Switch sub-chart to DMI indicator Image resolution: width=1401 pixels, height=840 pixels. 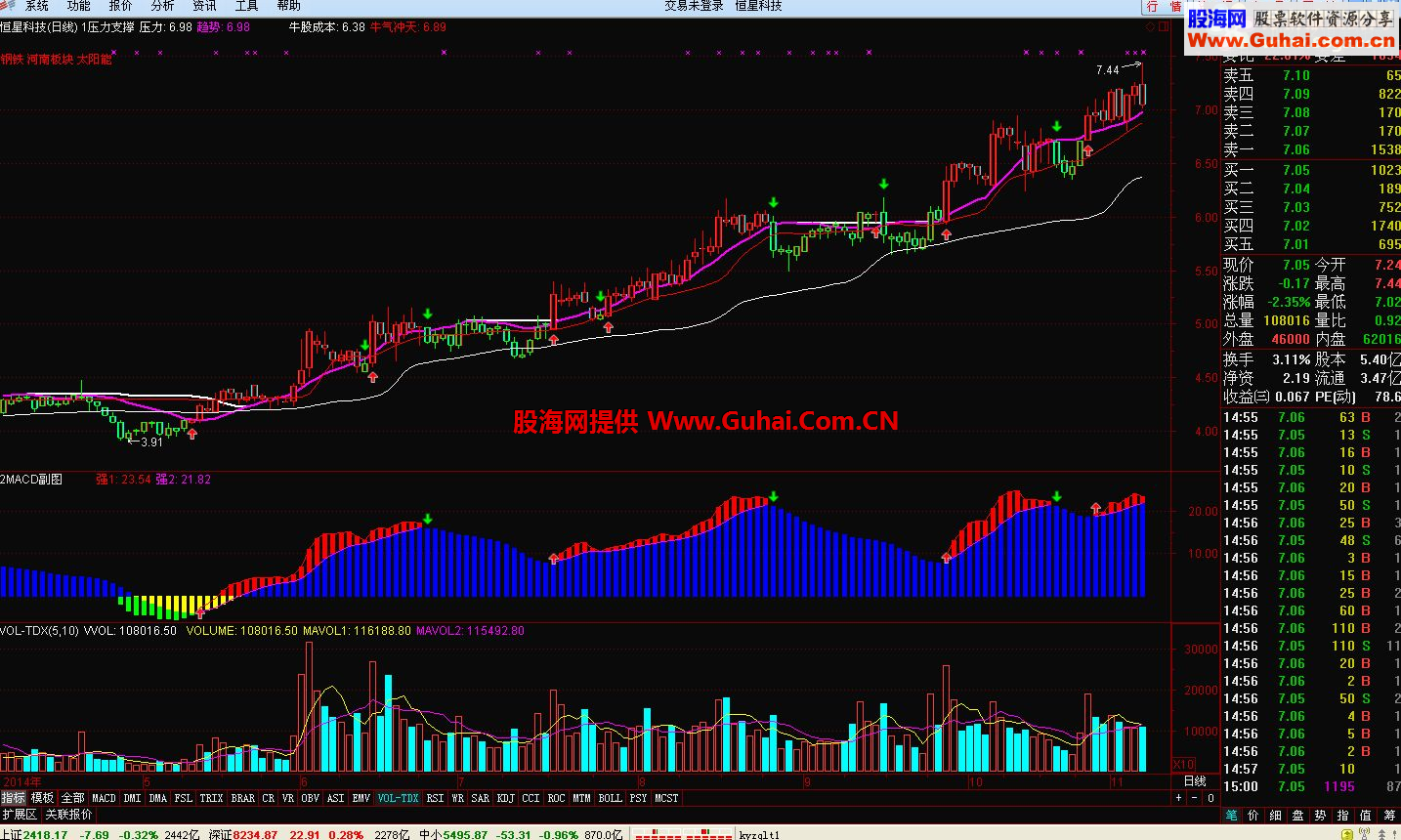pyautogui.click(x=132, y=798)
